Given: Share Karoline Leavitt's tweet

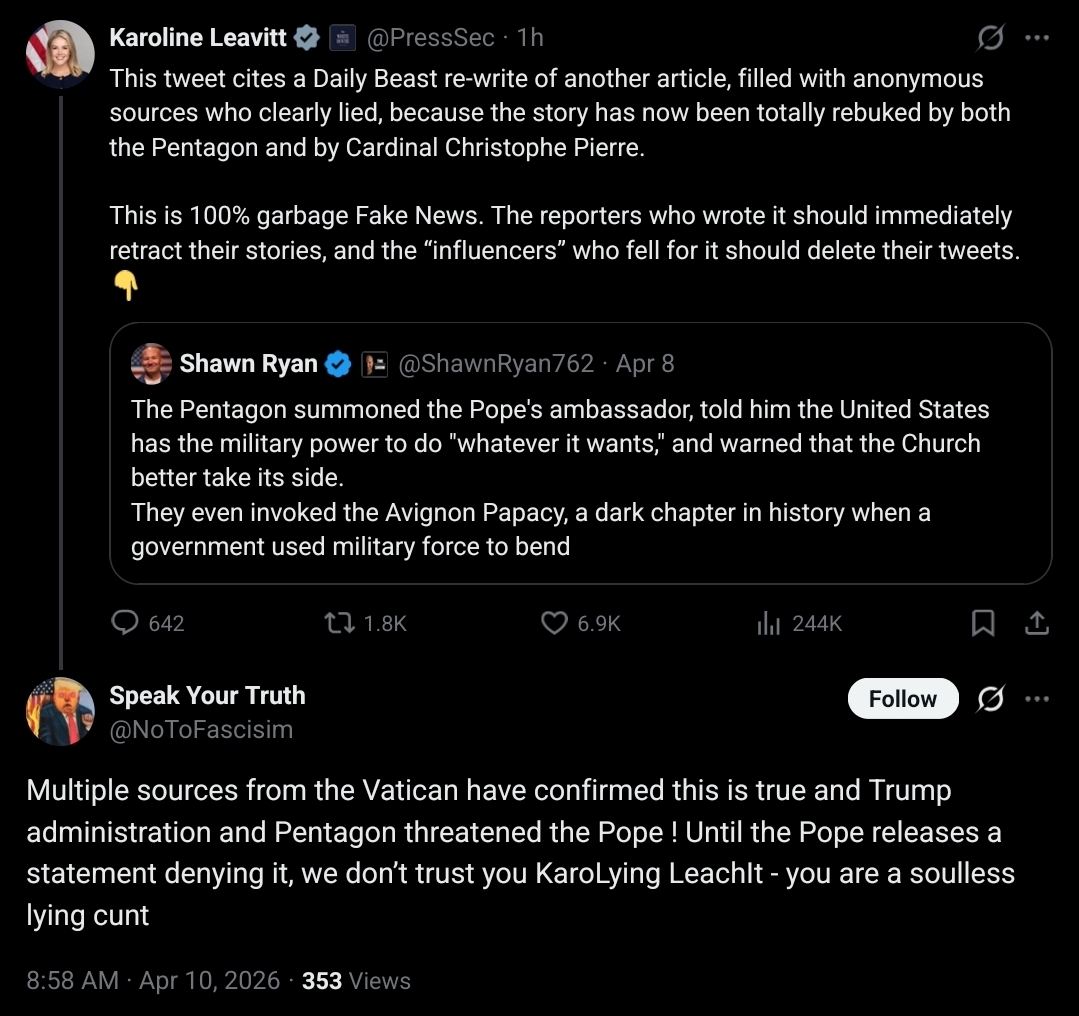Looking at the screenshot, I should tap(1038, 623).
